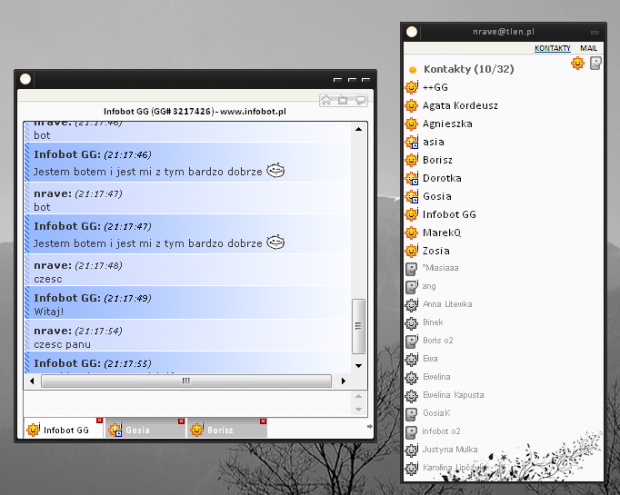Image resolution: width=620 pixels, height=495 pixels.
Task: Click the horizontal scrollbar thumb in chat
Action: pos(186,381)
